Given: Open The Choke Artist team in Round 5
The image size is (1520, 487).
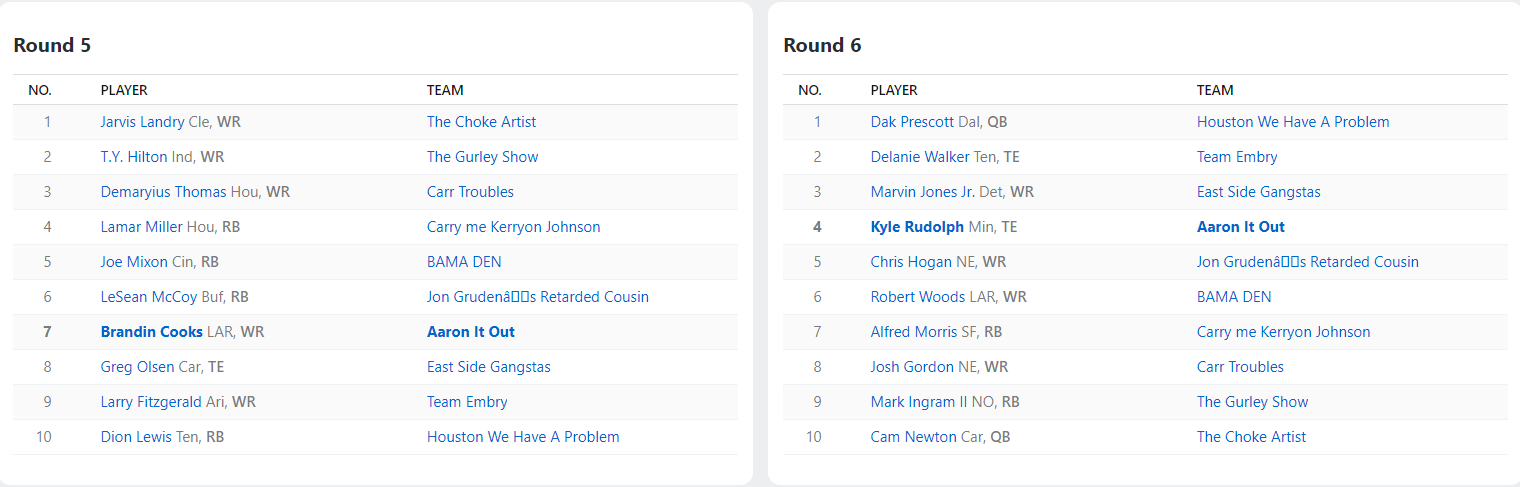Looking at the screenshot, I should (x=481, y=122).
